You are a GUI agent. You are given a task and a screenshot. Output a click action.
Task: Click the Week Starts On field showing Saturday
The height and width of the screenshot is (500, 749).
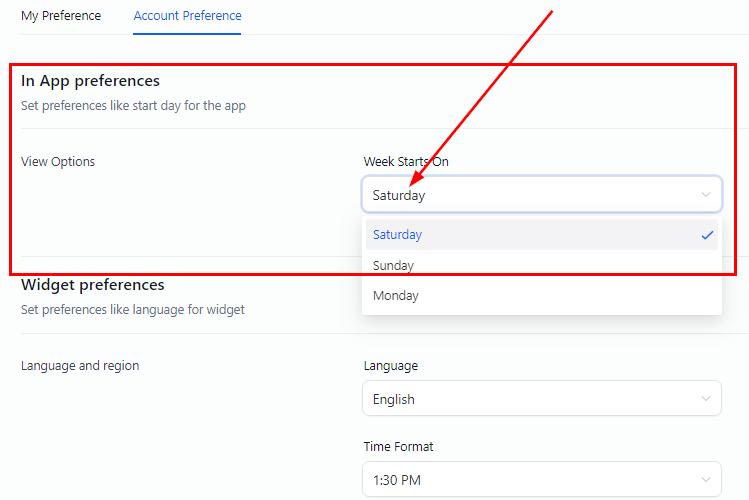pyautogui.click(x=530, y=195)
